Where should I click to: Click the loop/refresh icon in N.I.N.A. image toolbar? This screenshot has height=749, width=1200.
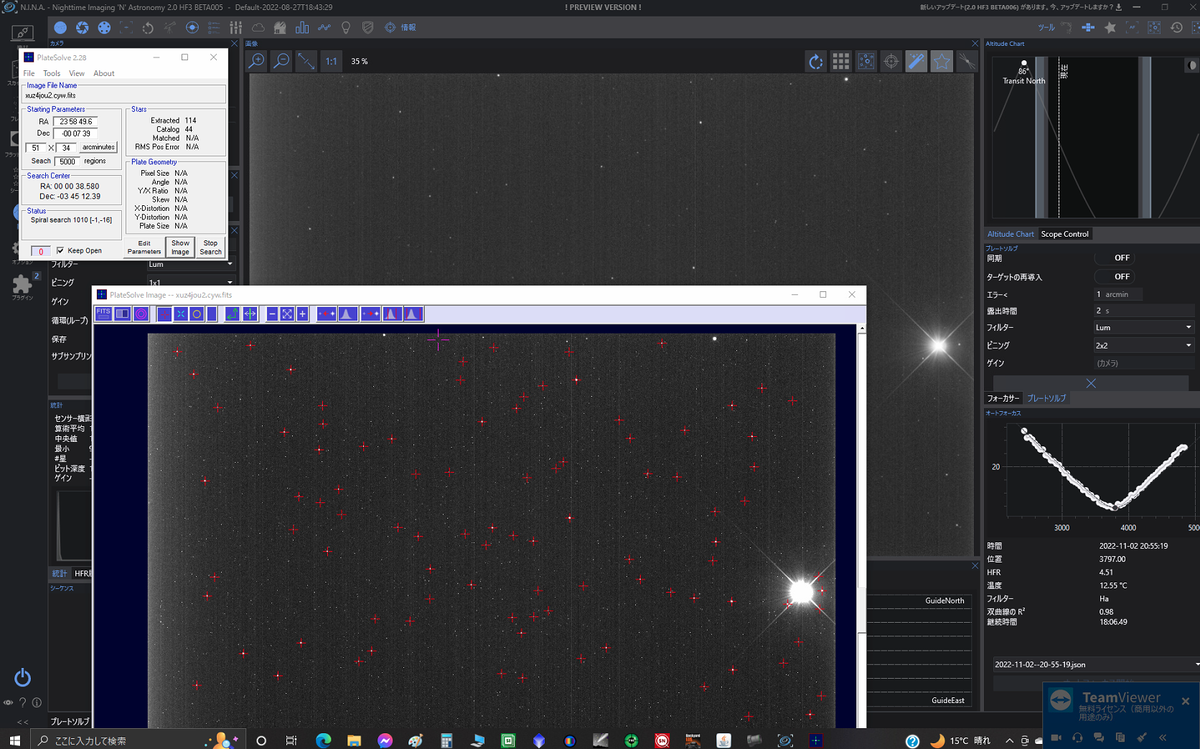[x=816, y=62]
